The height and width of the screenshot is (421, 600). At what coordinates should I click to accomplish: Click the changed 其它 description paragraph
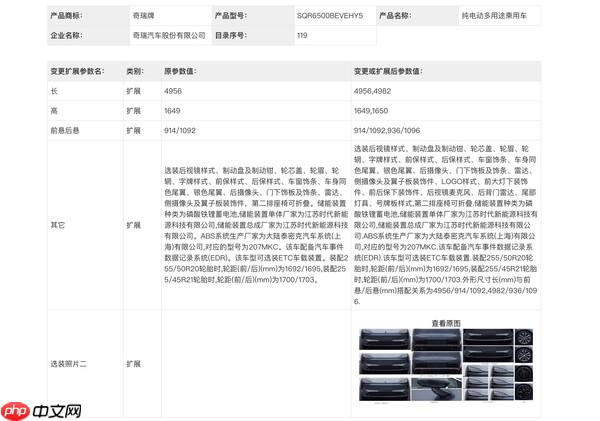point(446,225)
